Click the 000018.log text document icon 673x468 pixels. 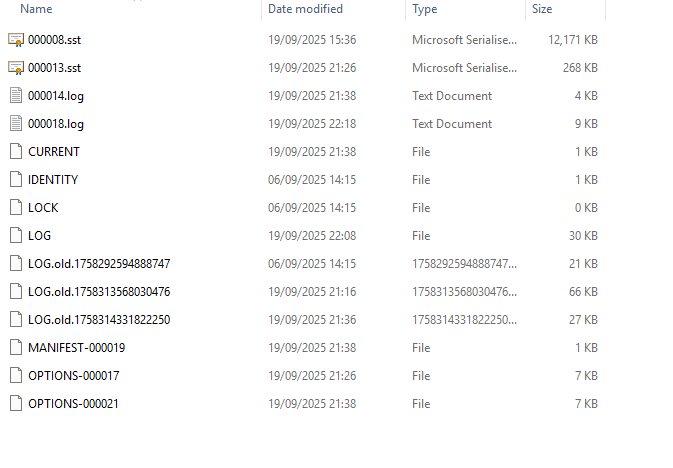coord(15,124)
